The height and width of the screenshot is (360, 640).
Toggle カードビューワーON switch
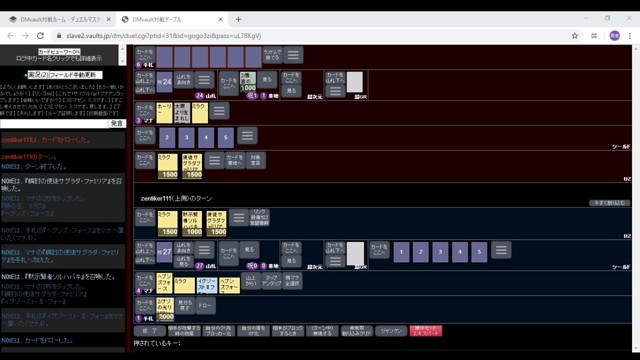pos(60,52)
